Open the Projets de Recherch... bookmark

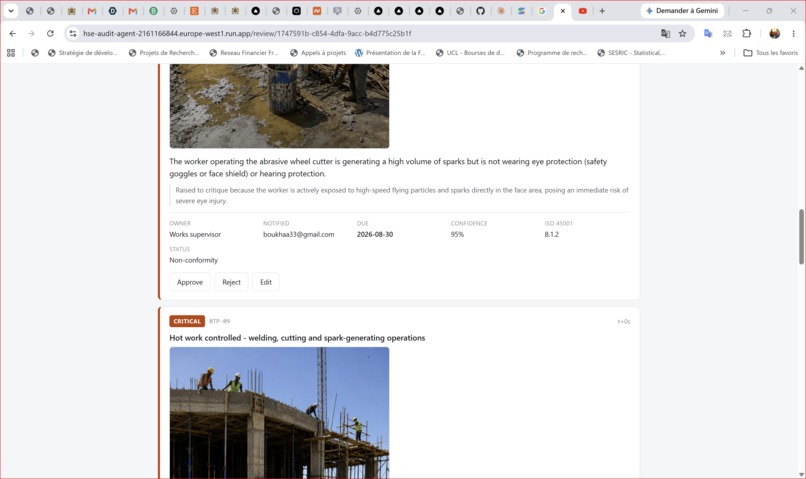[163, 52]
